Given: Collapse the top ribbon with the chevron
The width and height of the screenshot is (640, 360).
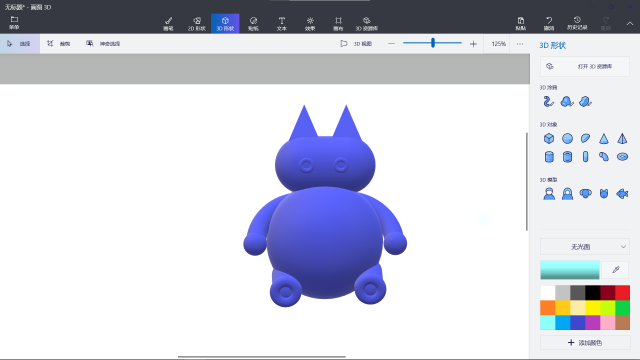Looking at the screenshot, I should tap(630, 24).
